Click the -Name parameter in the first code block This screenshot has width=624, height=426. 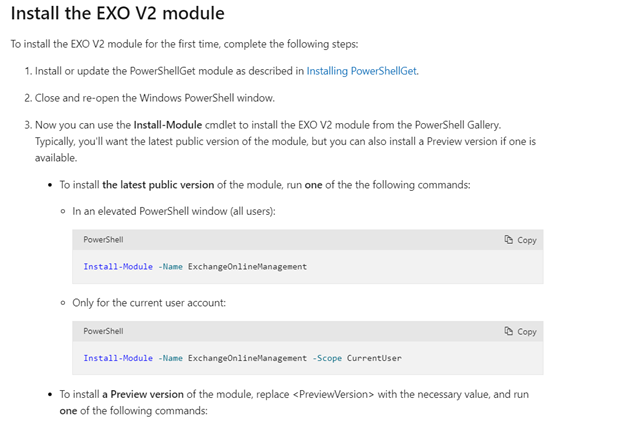[x=170, y=266]
